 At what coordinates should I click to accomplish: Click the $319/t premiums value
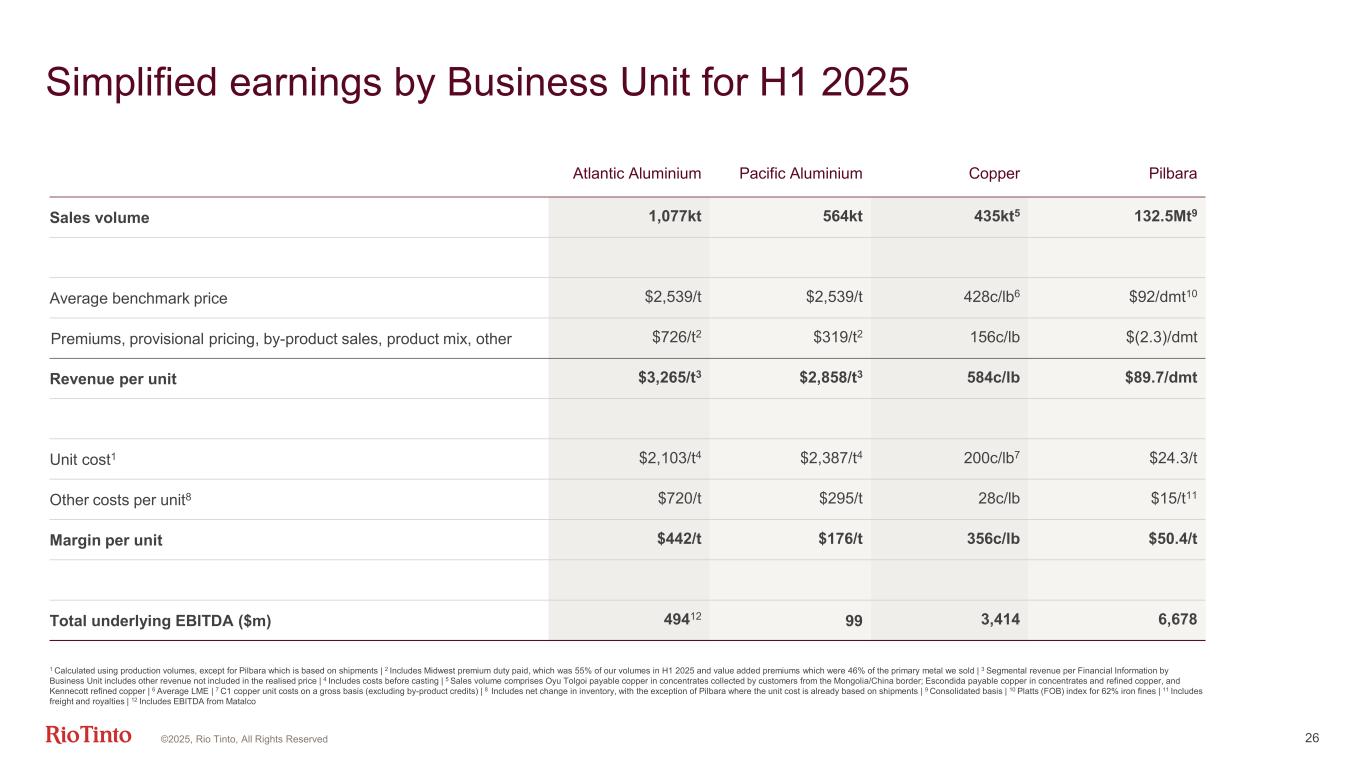[x=838, y=337]
